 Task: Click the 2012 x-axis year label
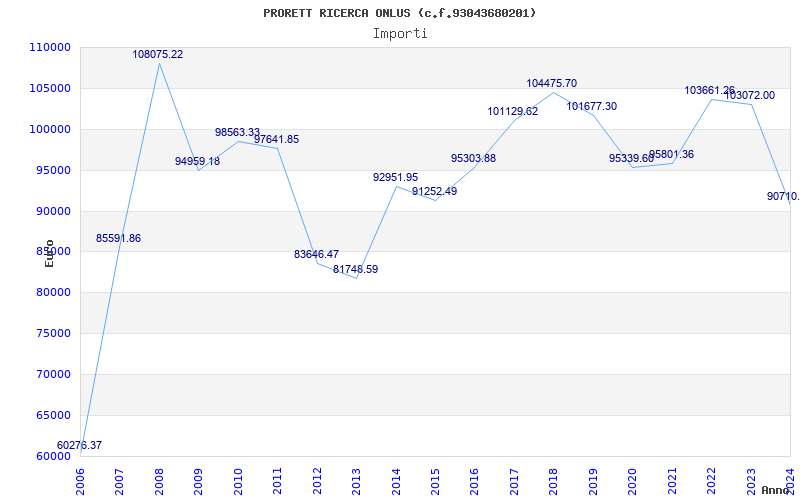[317, 481]
